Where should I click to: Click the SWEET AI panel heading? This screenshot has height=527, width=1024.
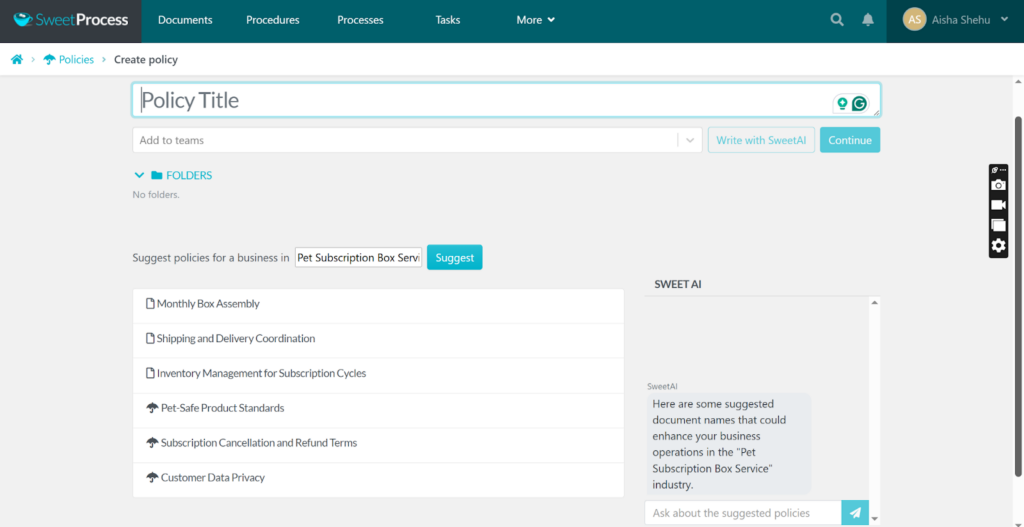tap(678, 285)
